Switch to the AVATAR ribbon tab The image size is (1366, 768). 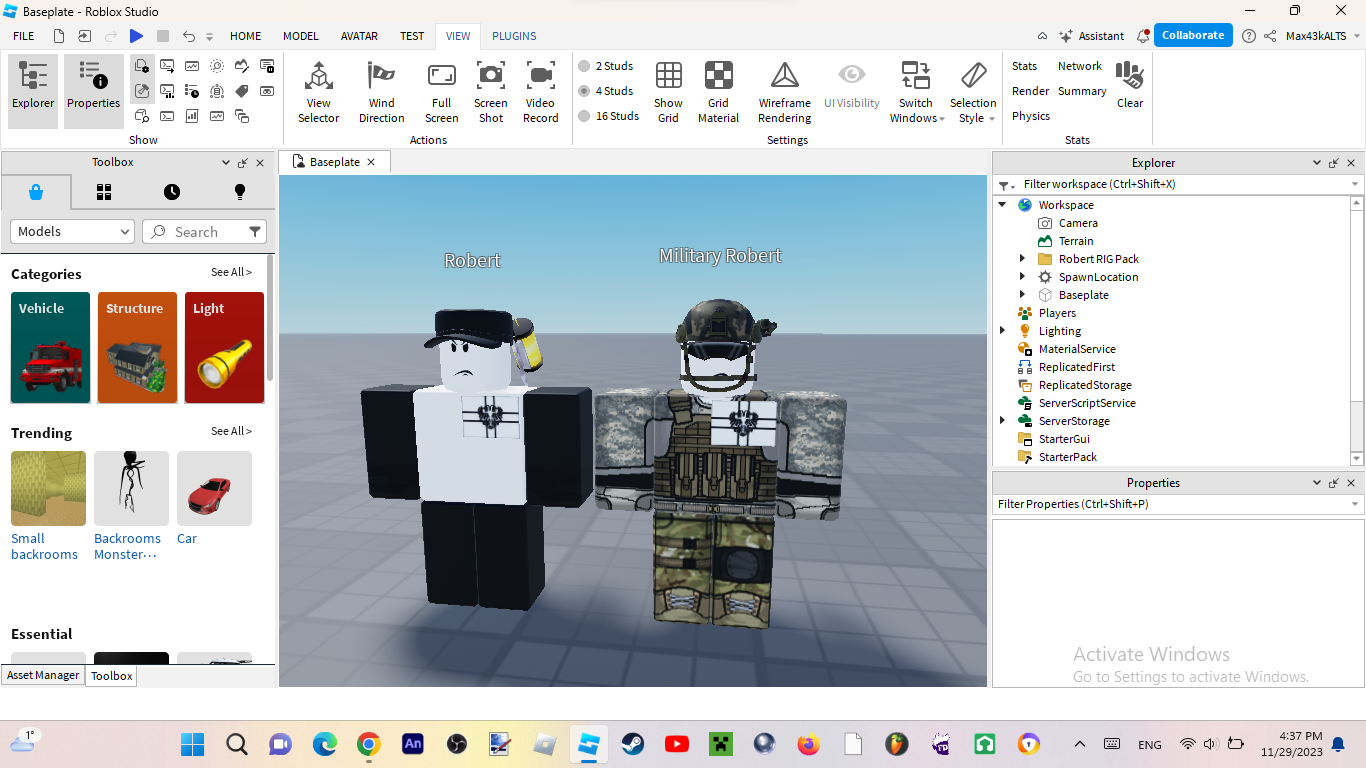click(359, 36)
